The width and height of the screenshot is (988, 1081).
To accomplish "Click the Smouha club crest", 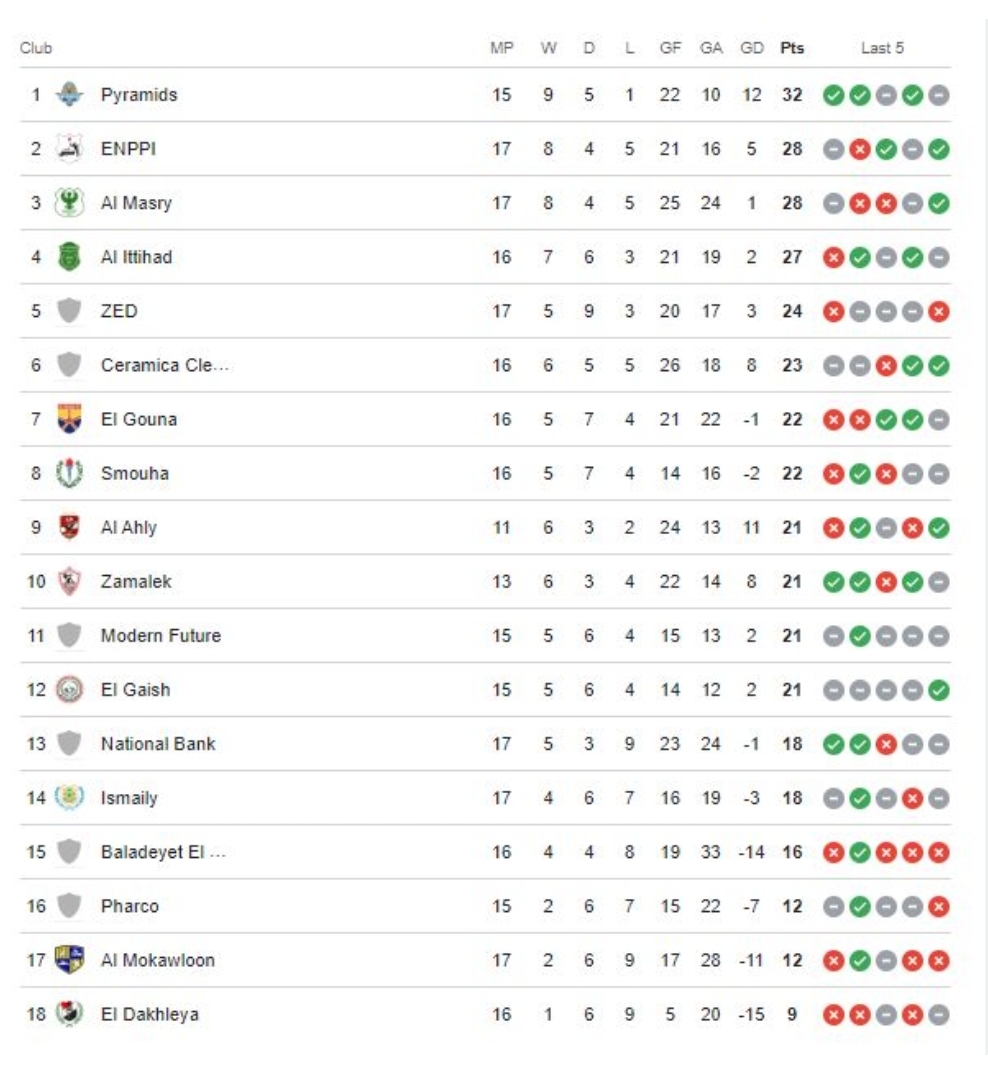I will point(69,473).
